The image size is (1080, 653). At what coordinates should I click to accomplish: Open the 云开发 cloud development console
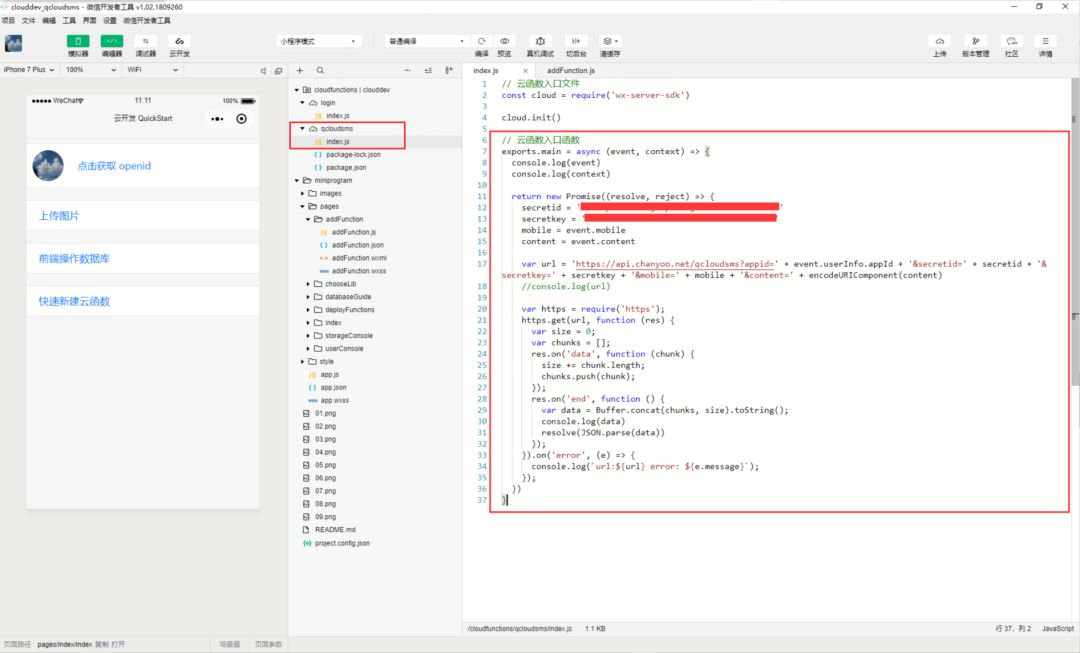(x=179, y=41)
